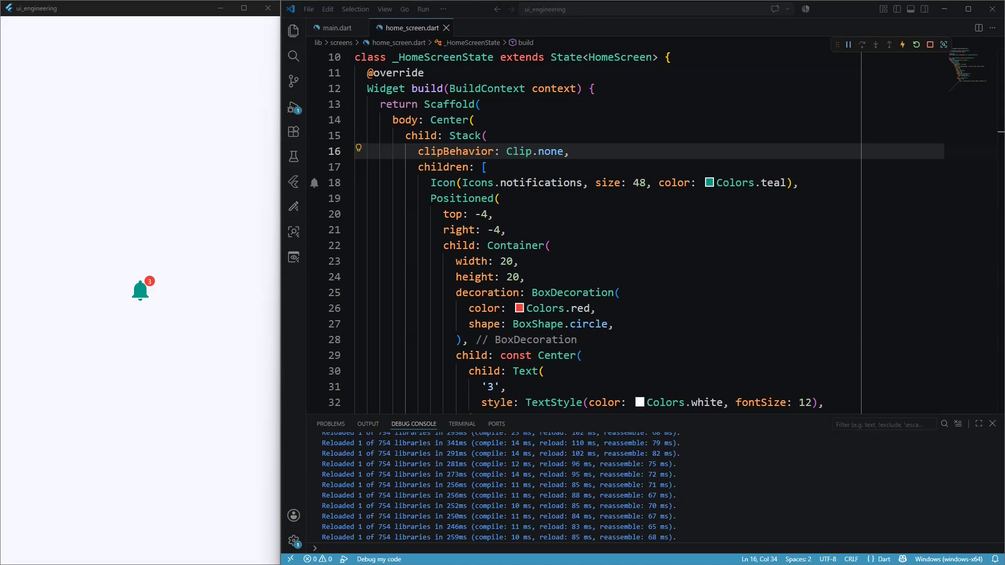Open the View menu
The image size is (1005, 565).
click(385, 9)
